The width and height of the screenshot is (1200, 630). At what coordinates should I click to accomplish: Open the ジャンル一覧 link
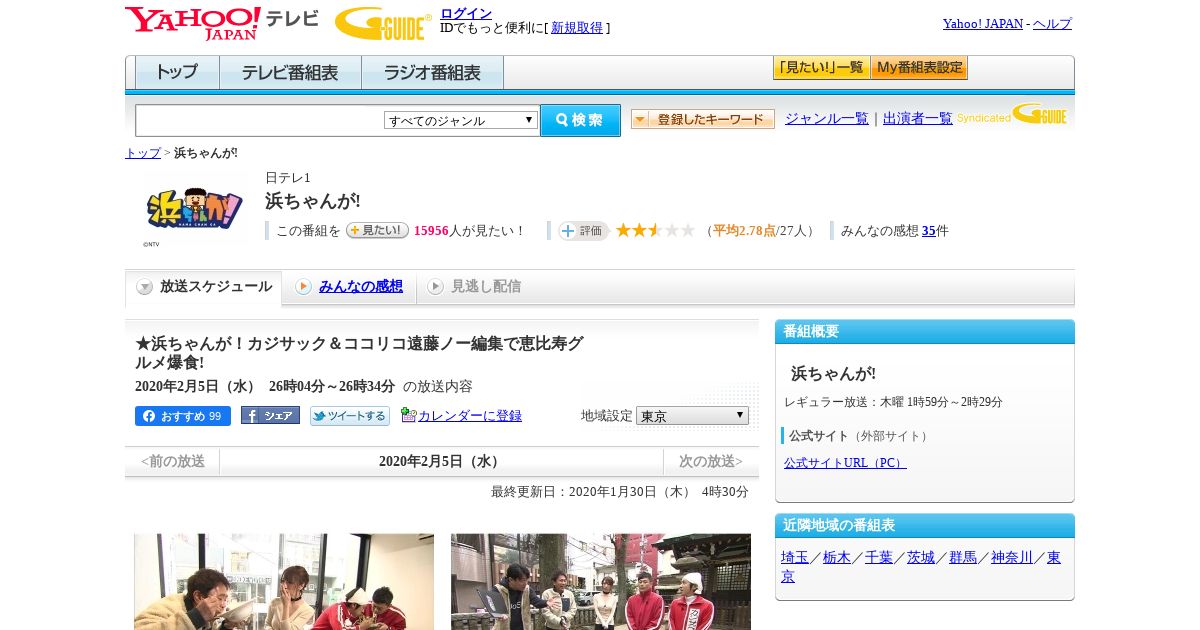click(x=827, y=119)
